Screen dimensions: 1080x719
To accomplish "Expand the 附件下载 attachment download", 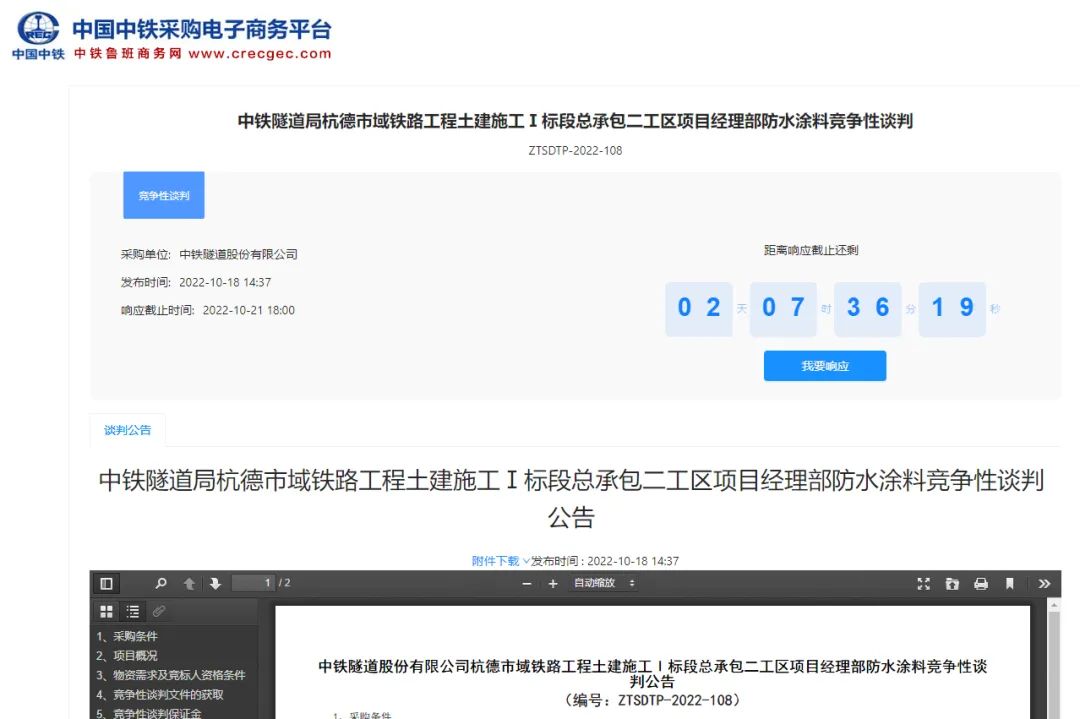I will pos(500,561).
